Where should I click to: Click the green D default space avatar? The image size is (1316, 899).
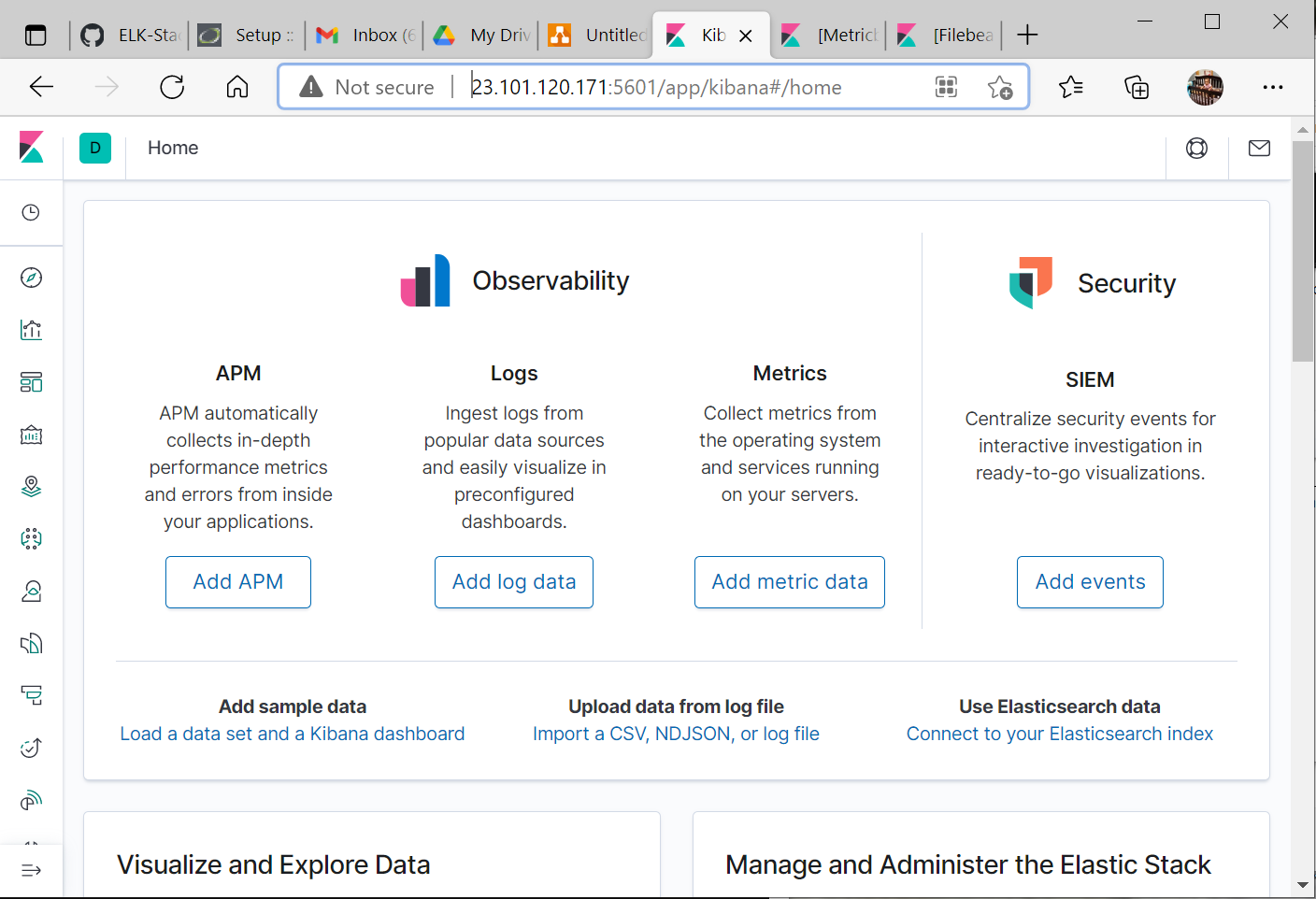(x=94, y=148)
